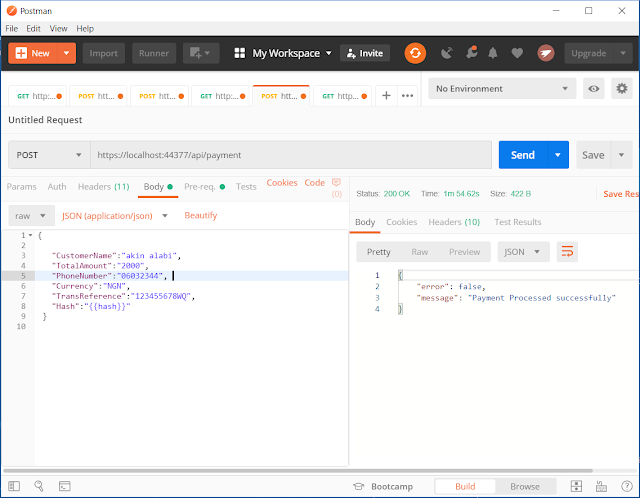Expand the Save button options arrow
The width and height of the screenshot is (640, 498).
[621, 155]
